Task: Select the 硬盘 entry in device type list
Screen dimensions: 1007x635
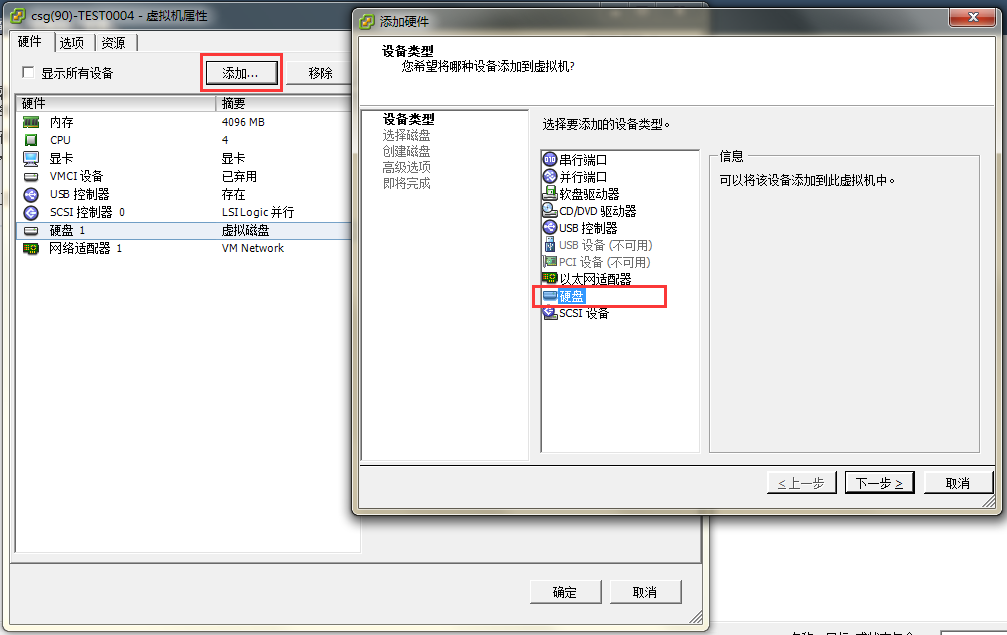Action: coord(572,296)
